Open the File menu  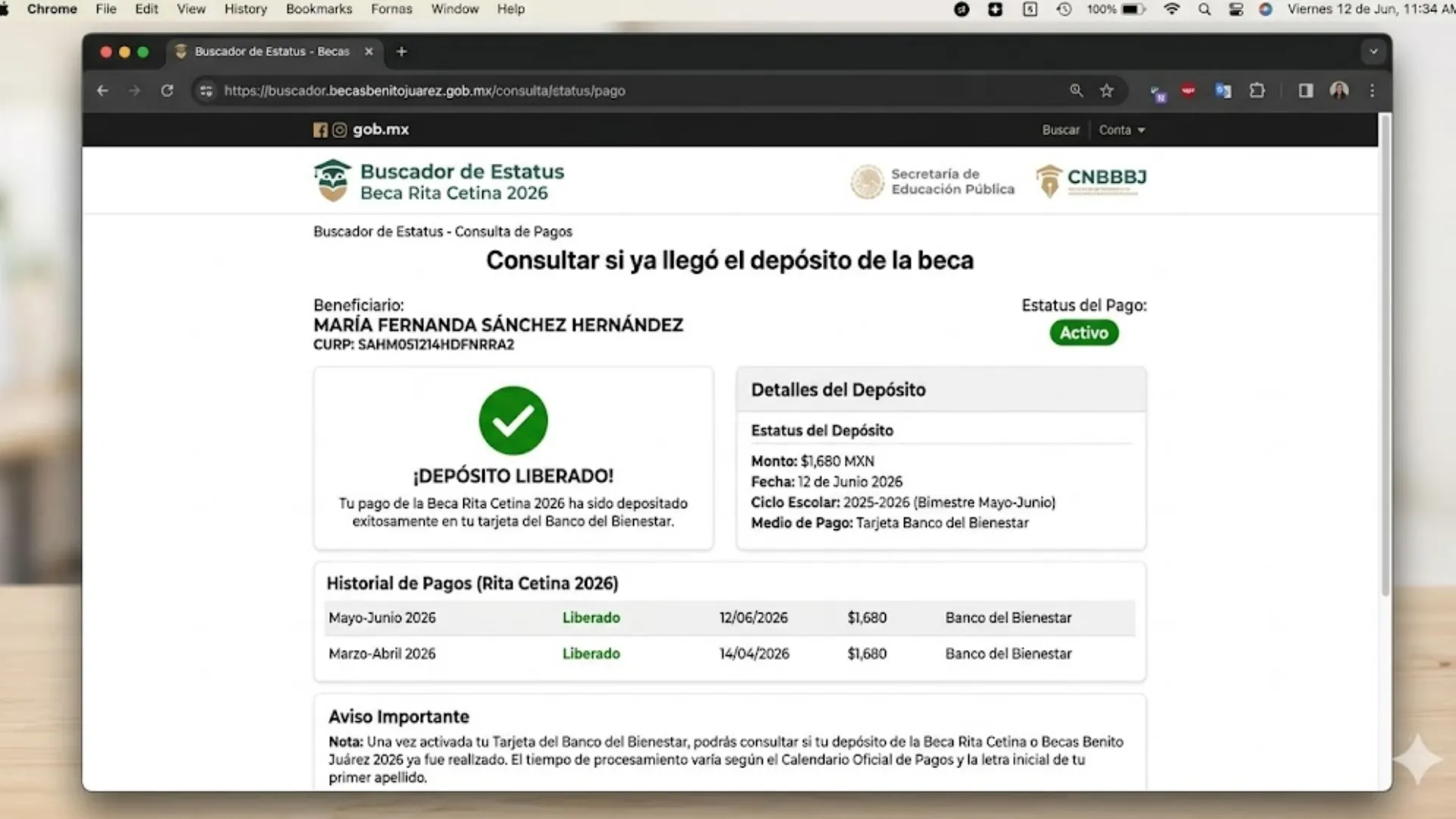106,9
